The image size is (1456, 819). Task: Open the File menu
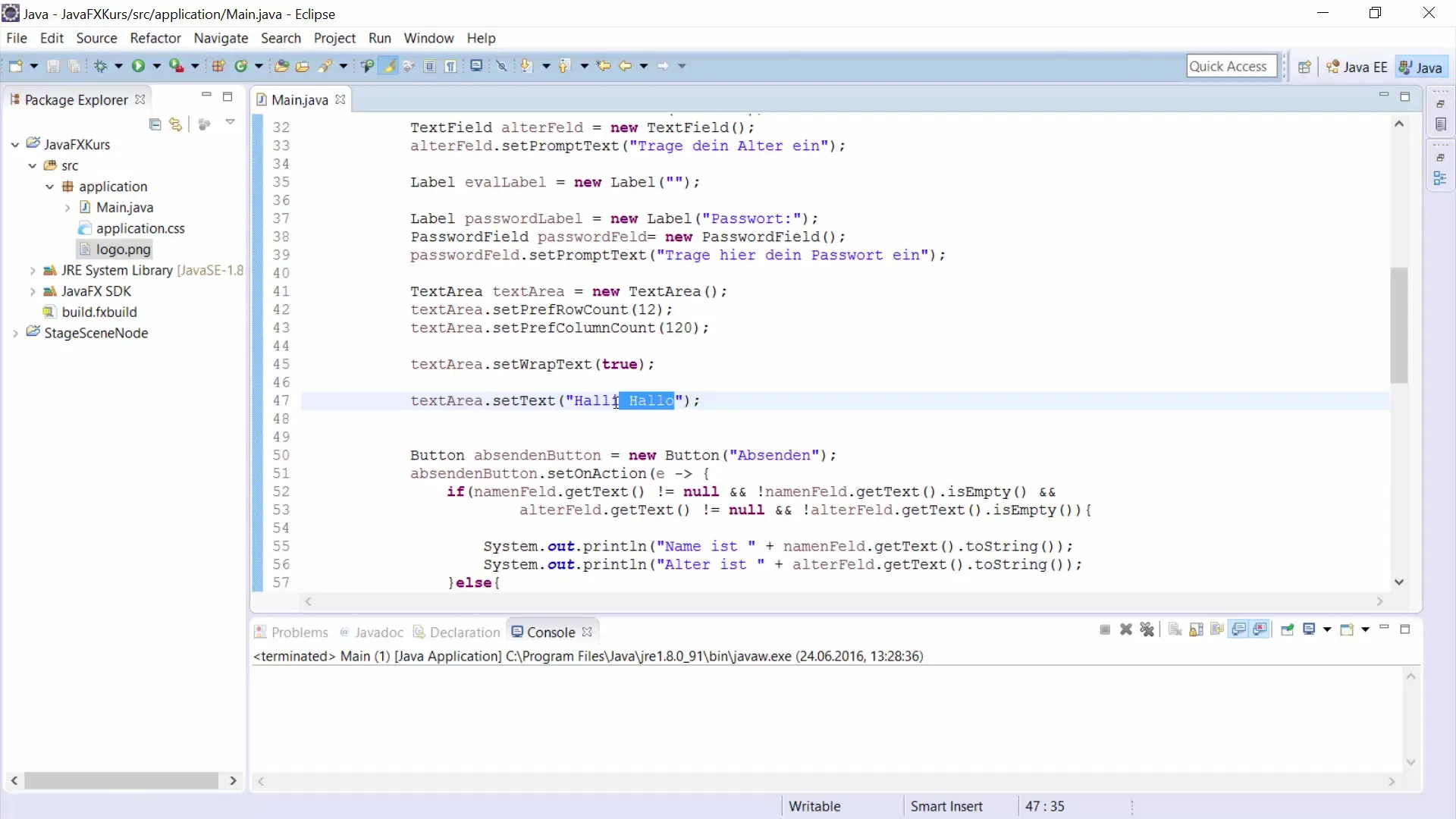(17, 38)
